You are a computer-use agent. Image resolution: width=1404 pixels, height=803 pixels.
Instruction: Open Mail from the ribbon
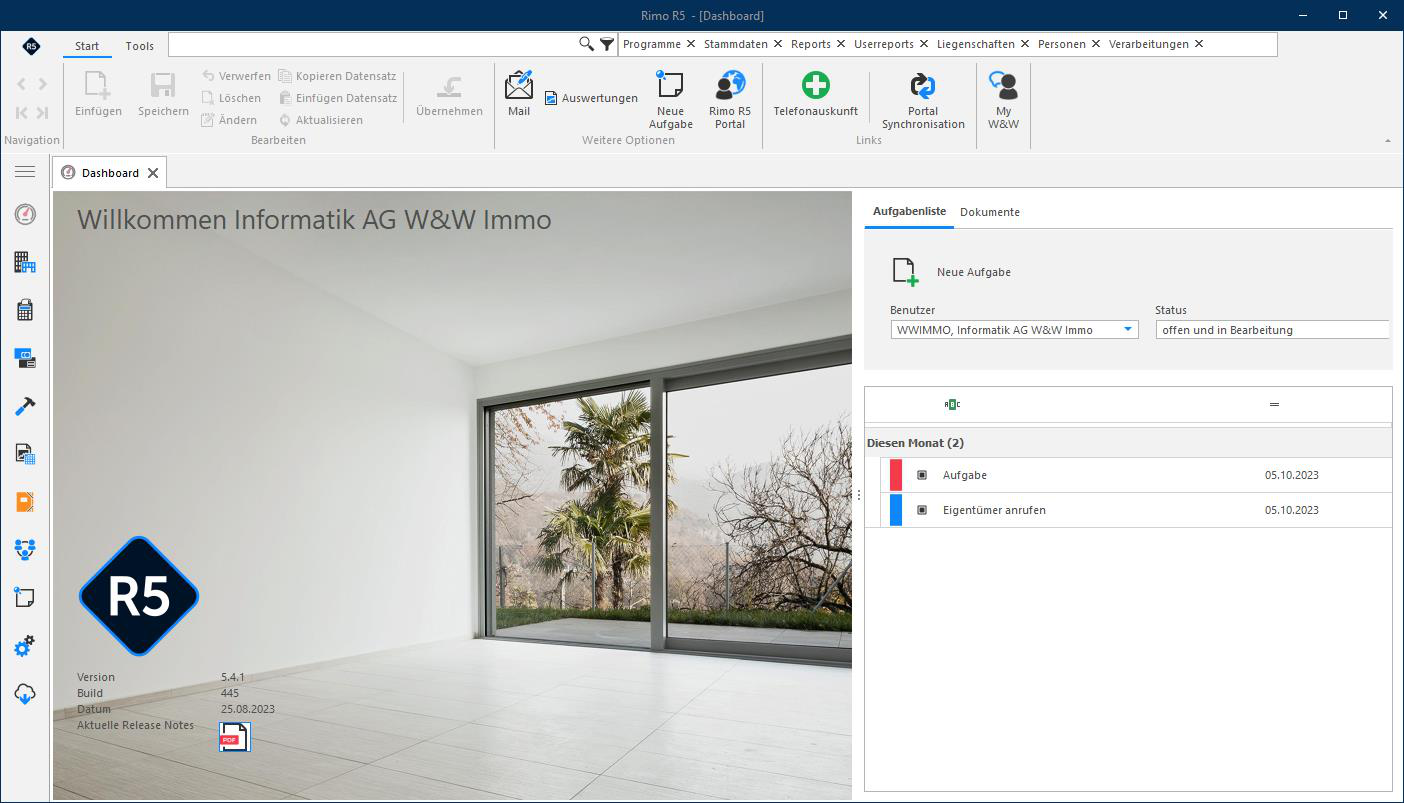click(519, 93)
